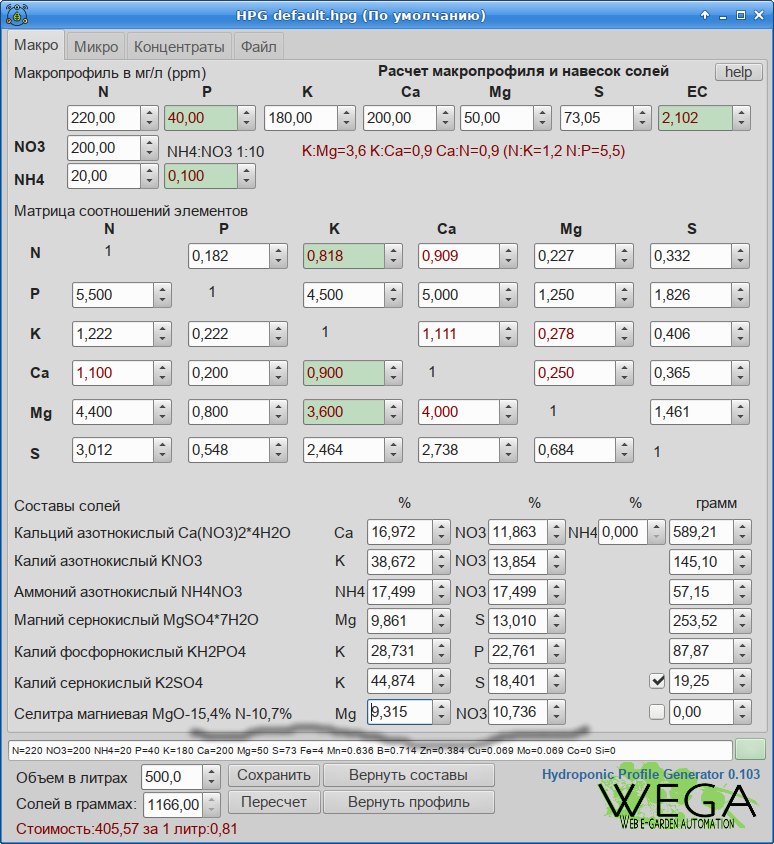774x844 pixels.
Task: Adjust the K 180,00 spinner arrows
Action: pos(346,118)
